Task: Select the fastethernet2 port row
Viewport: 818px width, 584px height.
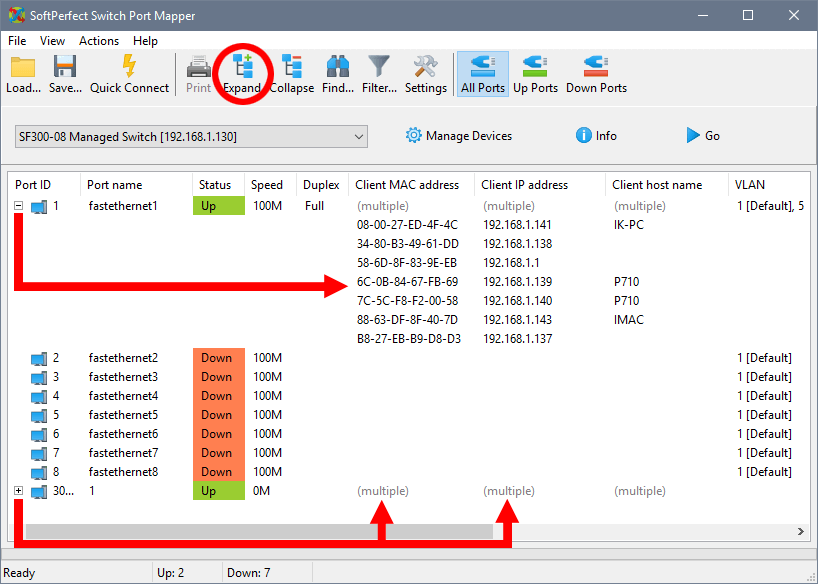Action: point(410,358)
